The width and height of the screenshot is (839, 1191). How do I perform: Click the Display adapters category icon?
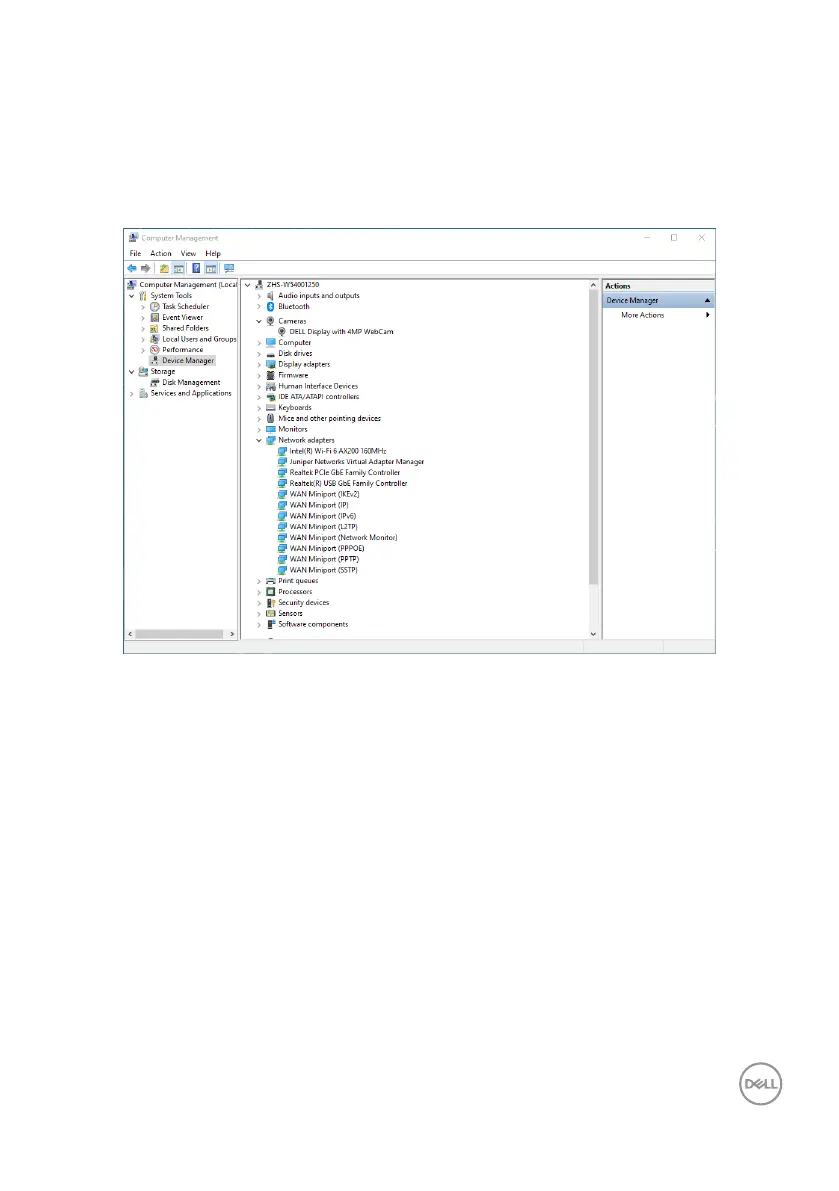pyautogui.click(x=270, y=365)
